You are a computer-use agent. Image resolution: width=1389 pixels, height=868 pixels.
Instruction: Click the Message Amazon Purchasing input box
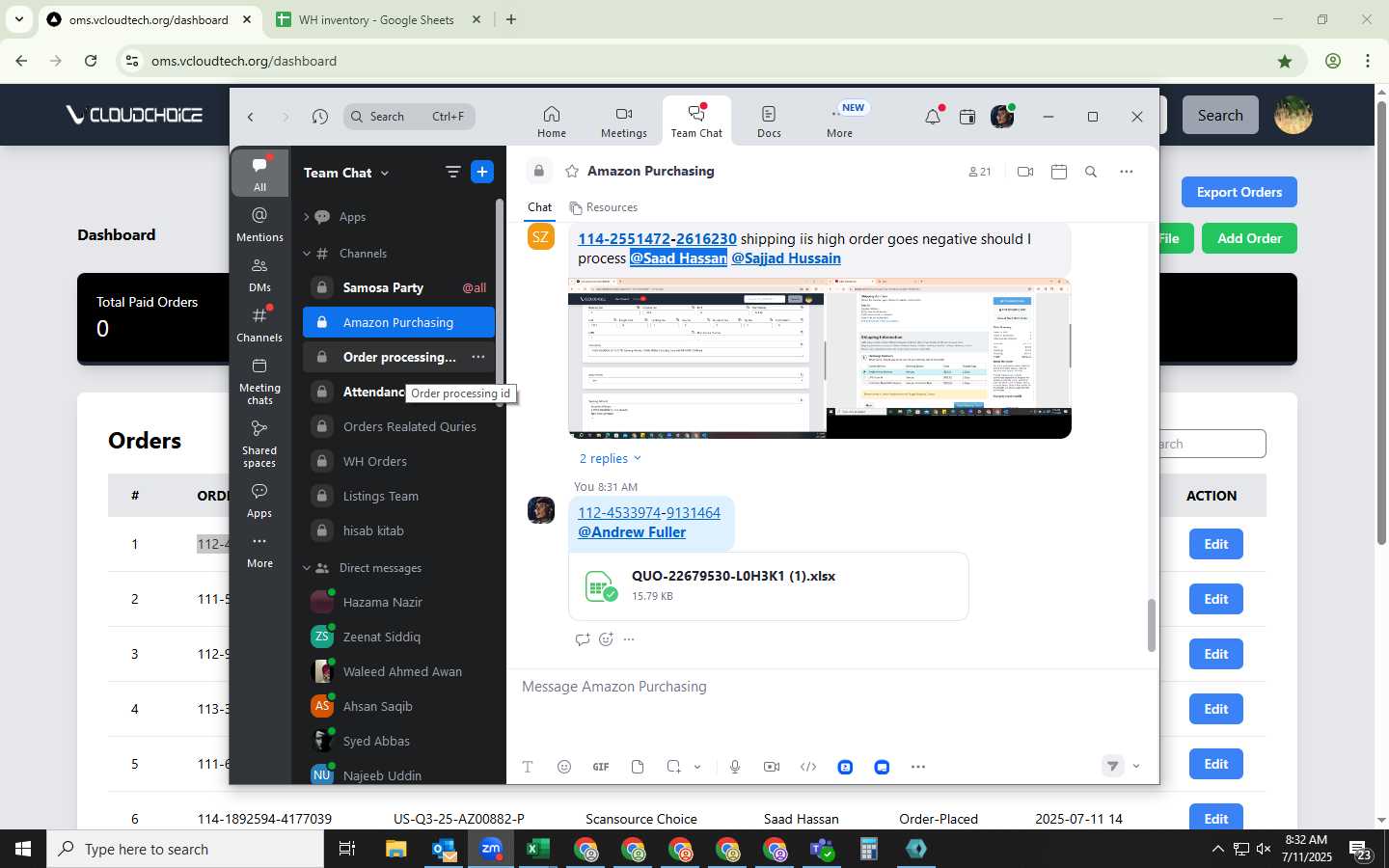pos(831,687)
